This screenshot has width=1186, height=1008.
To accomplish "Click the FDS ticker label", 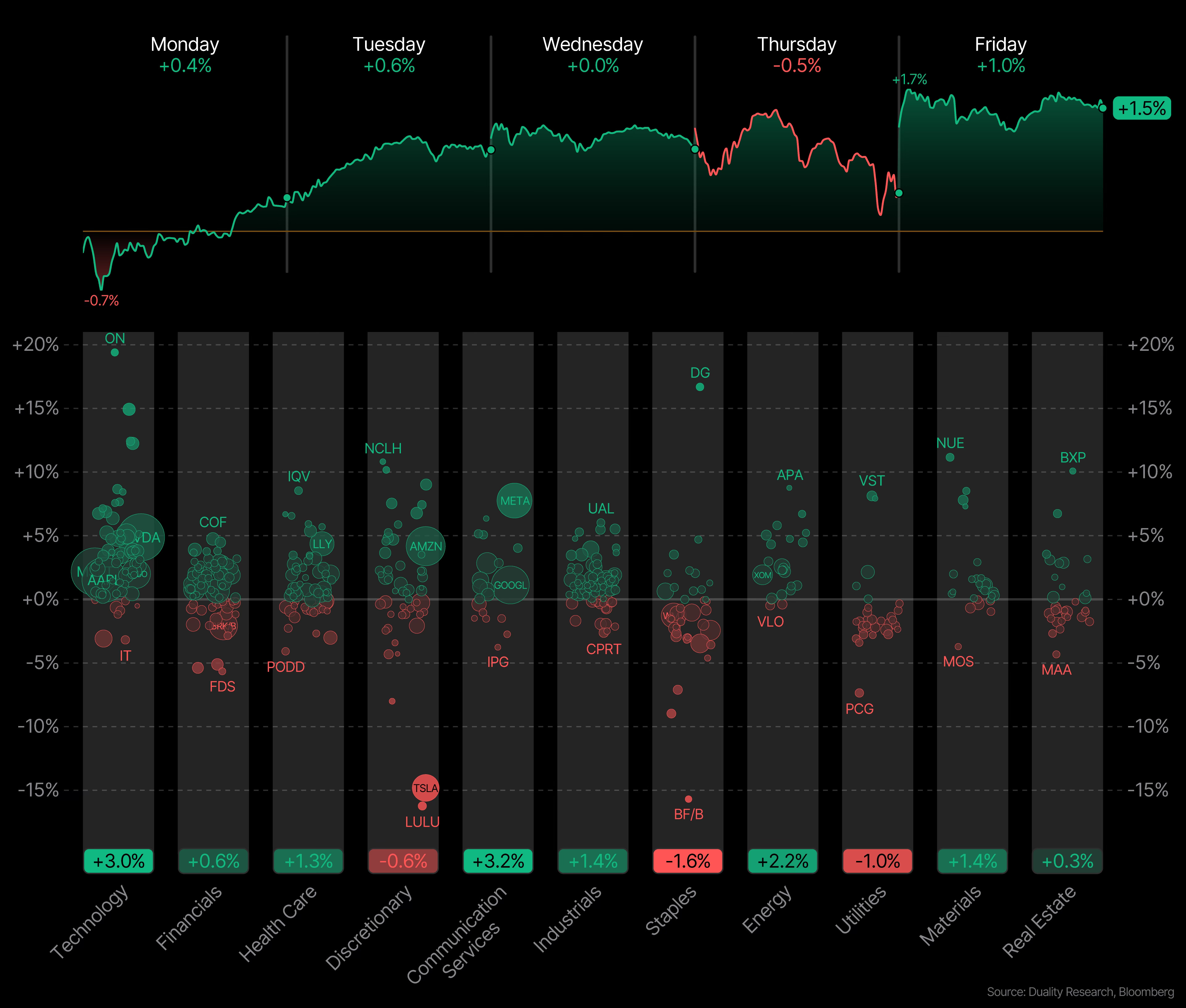I will (222, 686).
